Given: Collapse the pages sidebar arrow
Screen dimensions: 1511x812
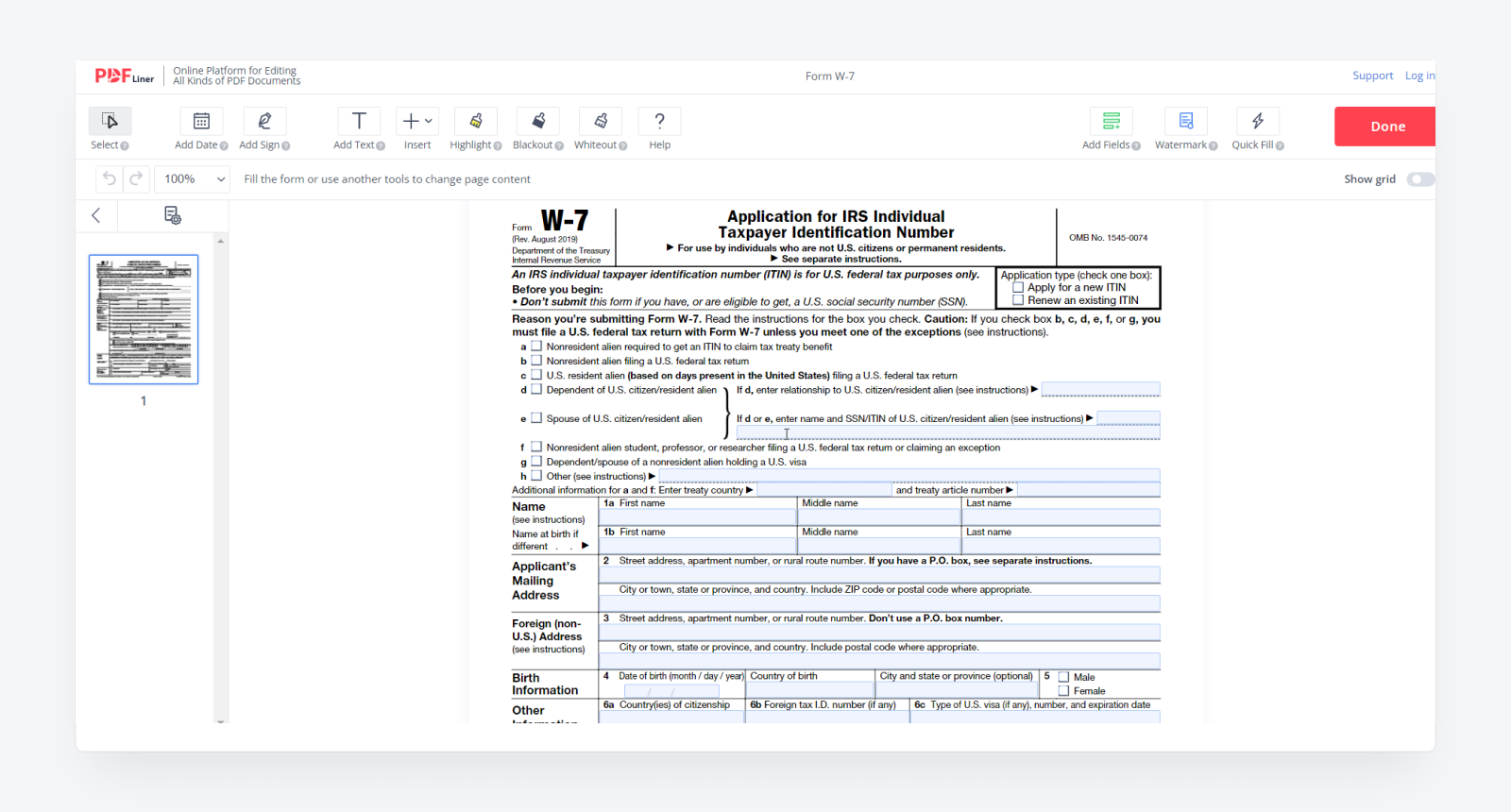Looking at the screenshot, I should tap(96, 215).
